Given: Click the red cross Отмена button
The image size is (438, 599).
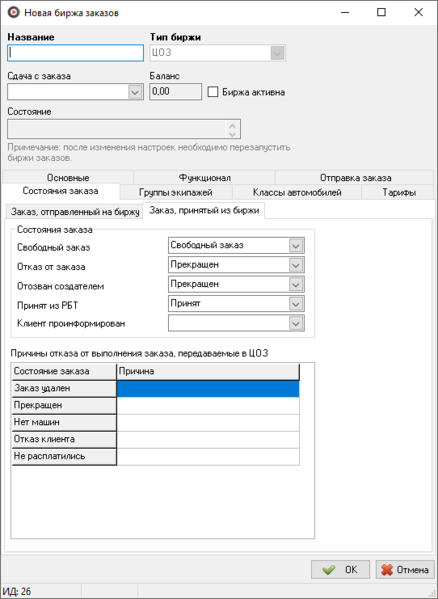Looking at the screenshot, I should [405, 570].
